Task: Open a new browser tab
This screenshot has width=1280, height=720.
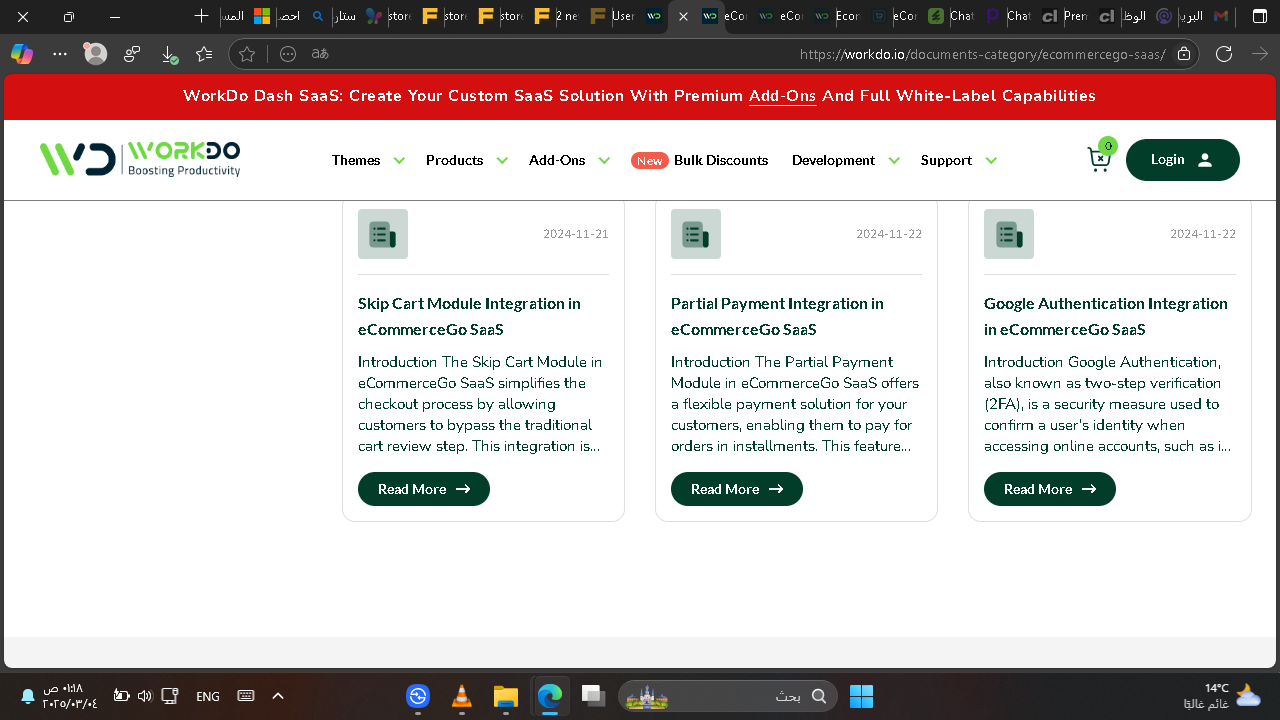Action: point(202,16)
